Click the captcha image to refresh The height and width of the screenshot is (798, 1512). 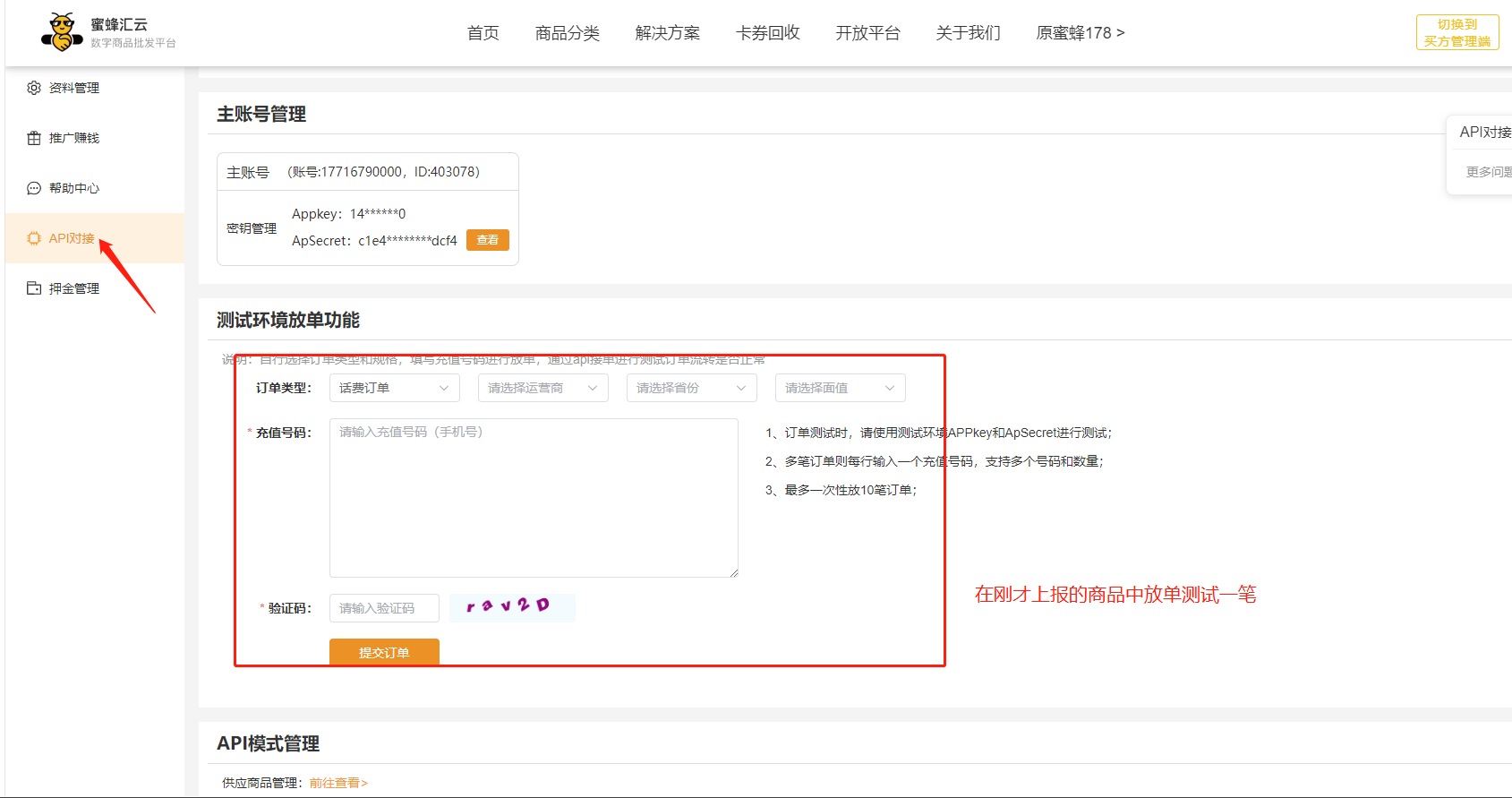pyautogui.click(x=511, y=607)
